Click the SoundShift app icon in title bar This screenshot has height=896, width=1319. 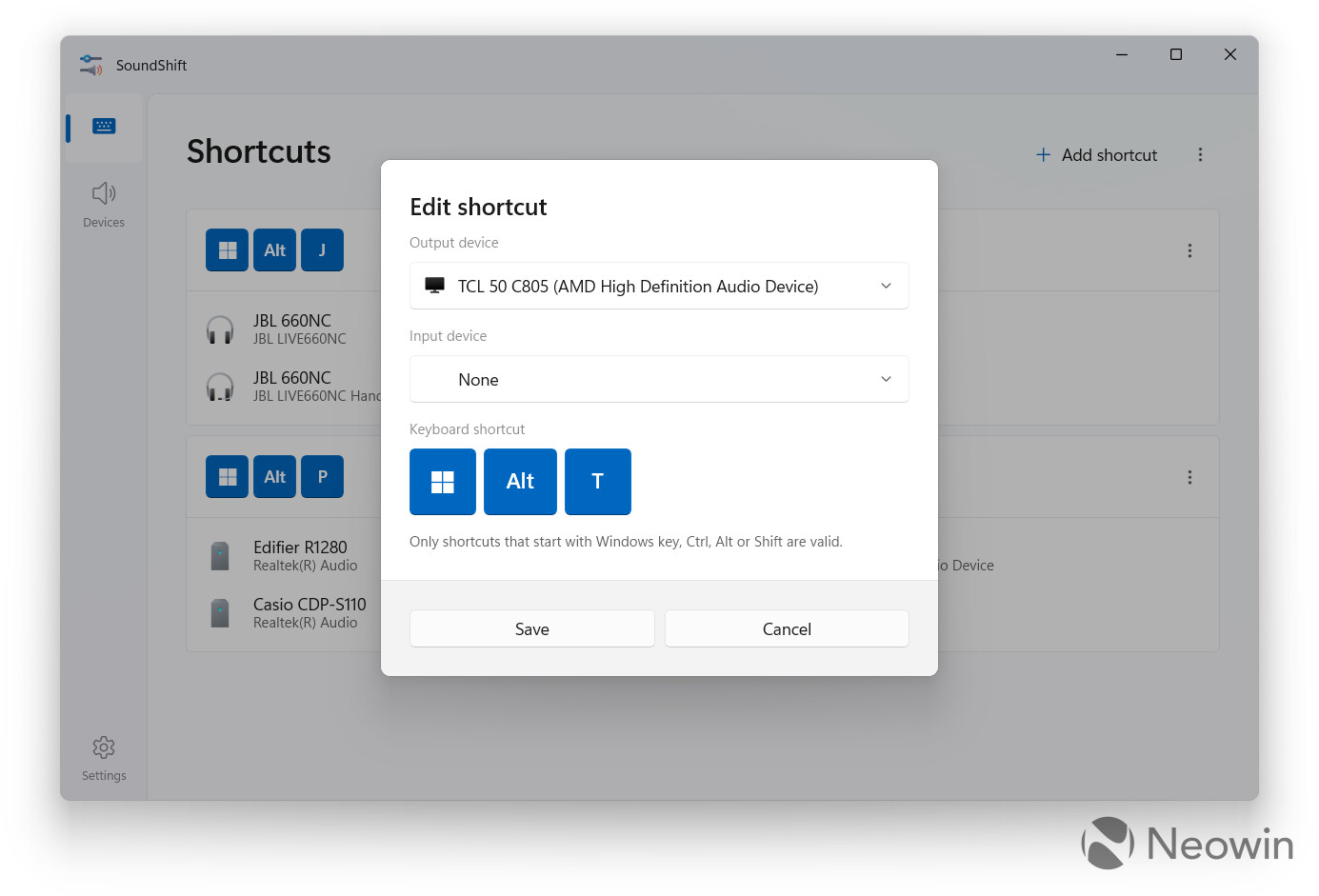click(91, 66)
